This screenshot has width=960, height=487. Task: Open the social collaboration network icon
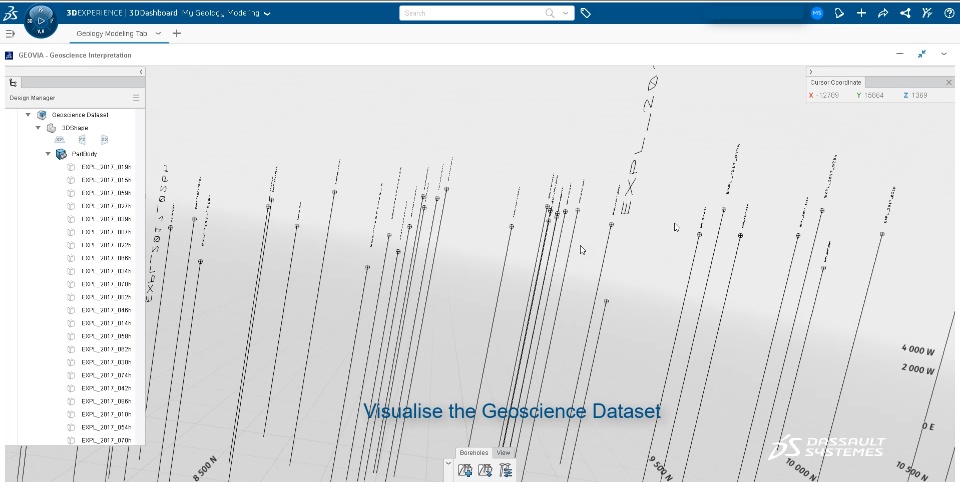[x=905, y=13]
